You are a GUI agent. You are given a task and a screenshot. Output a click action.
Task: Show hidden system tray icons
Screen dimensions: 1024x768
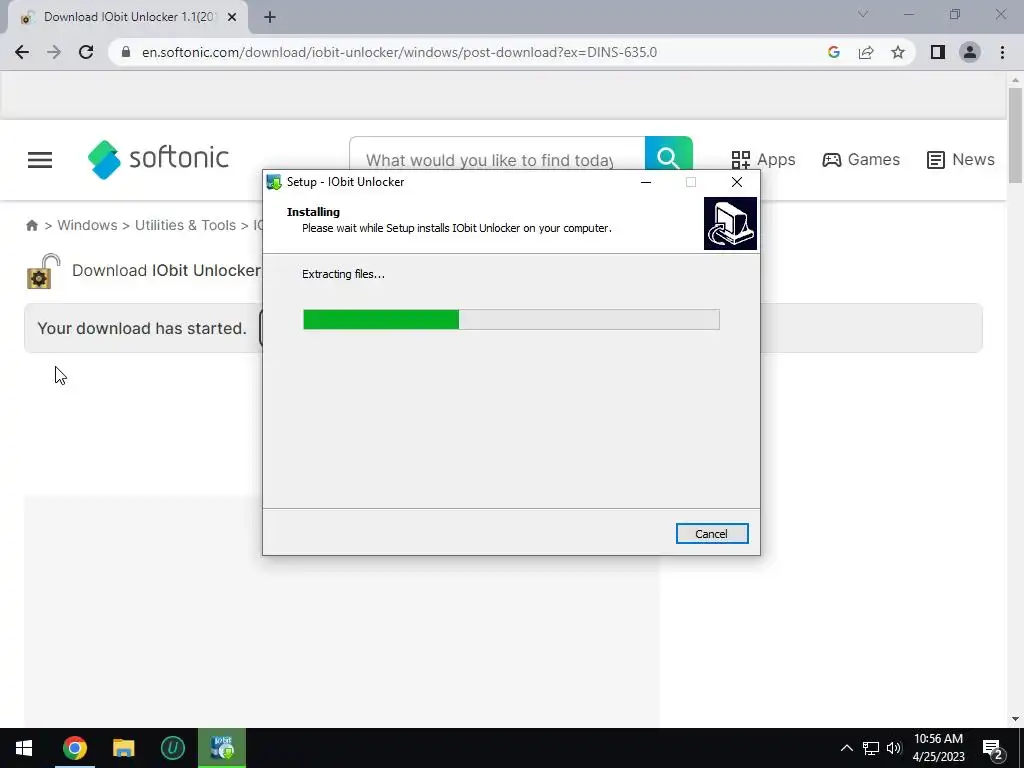pyautogui.click(x=846, y=748)
